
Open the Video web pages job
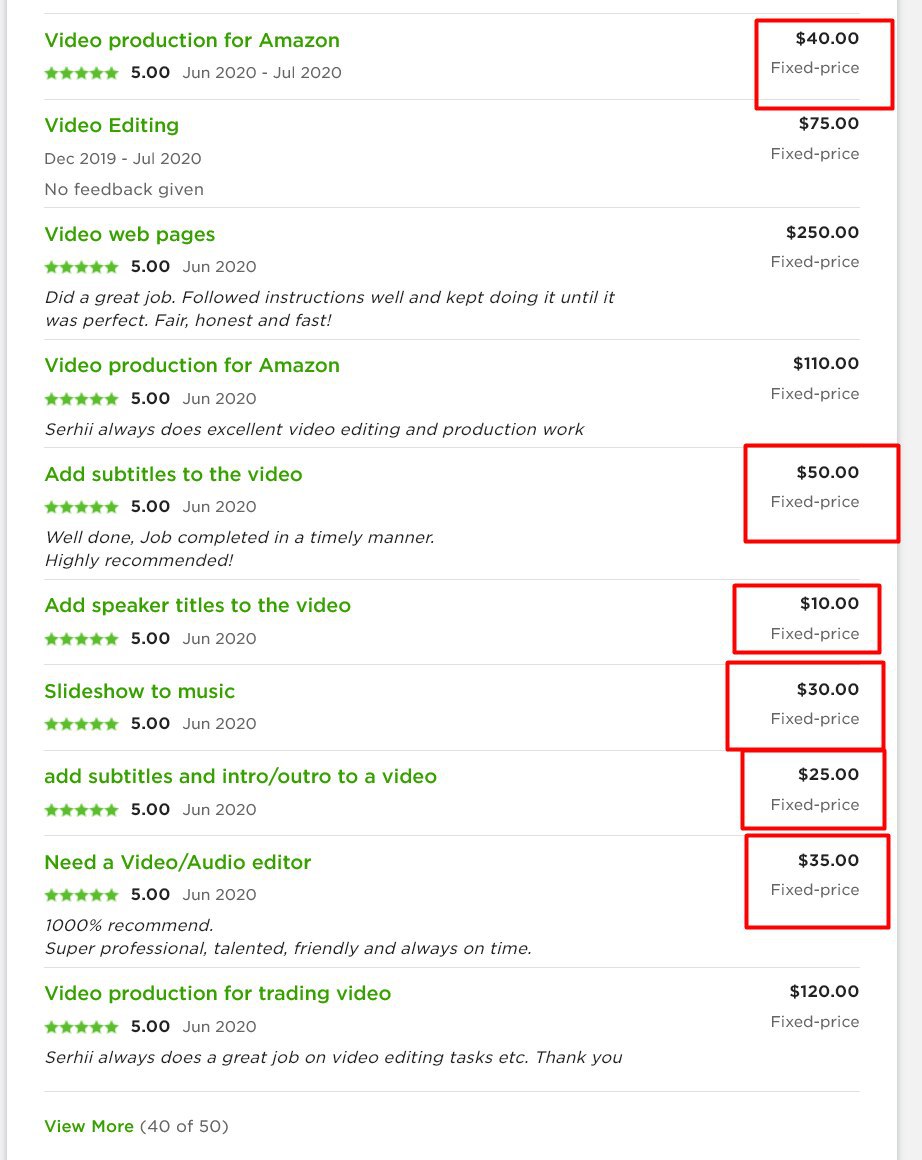click(129, 235)
